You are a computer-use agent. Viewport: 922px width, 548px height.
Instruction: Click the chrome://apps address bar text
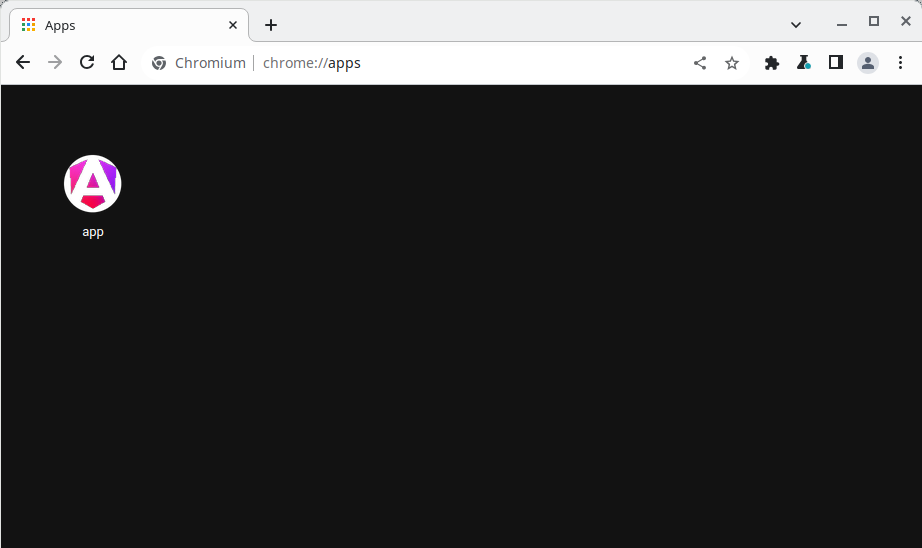[312, 63]
